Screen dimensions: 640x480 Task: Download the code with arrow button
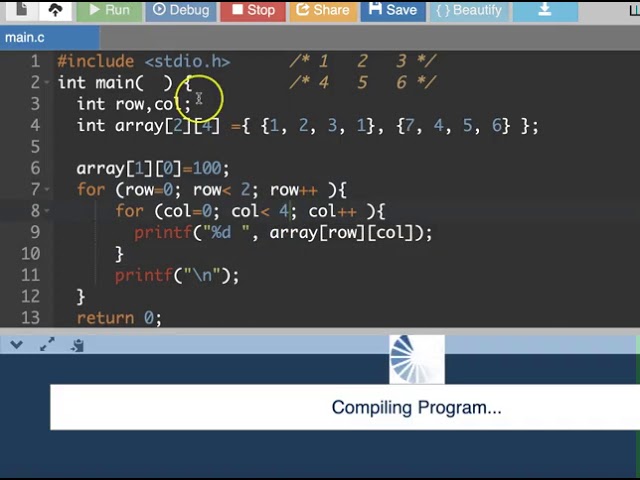545,10
